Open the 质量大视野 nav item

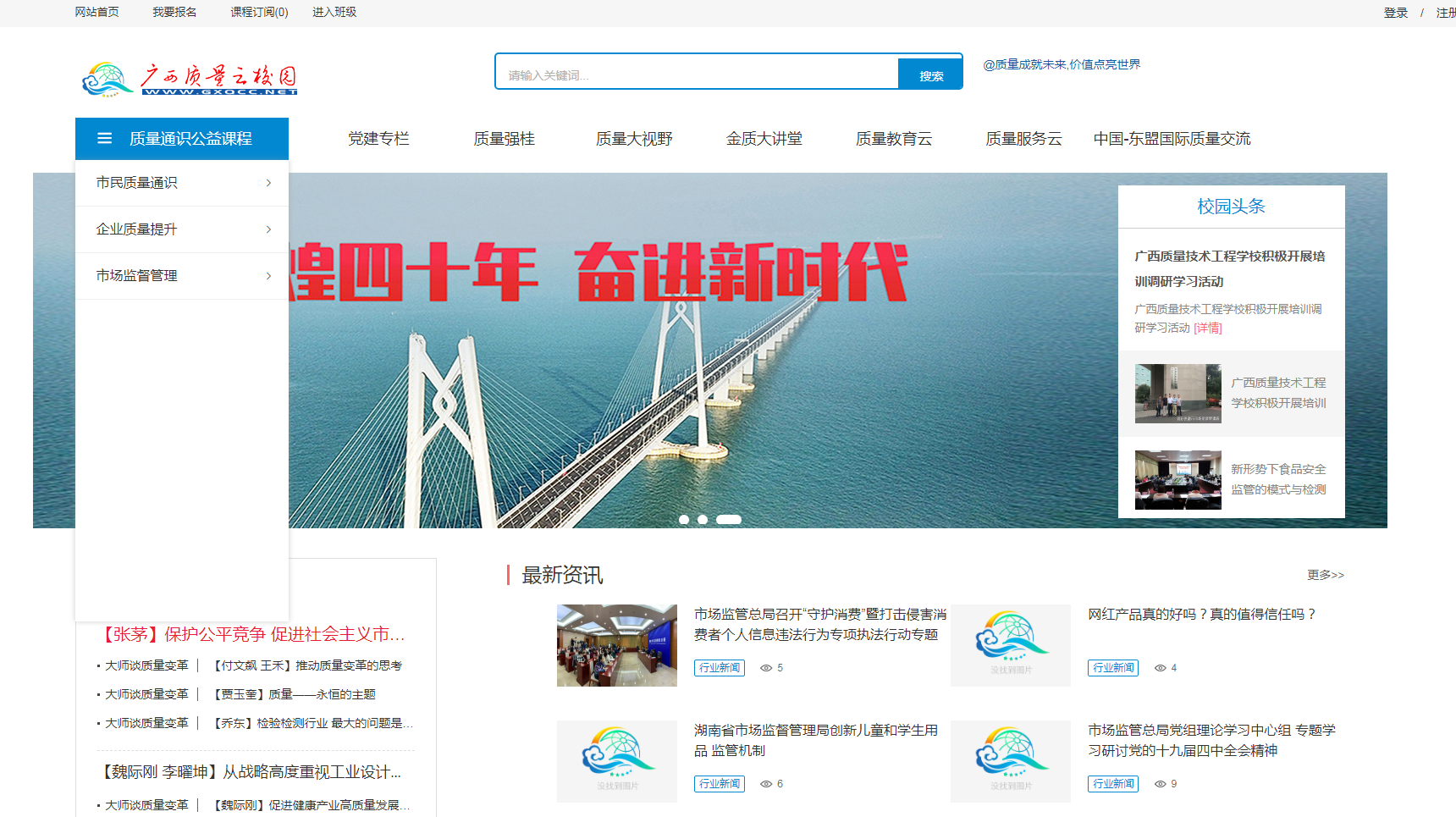point(634,139)
